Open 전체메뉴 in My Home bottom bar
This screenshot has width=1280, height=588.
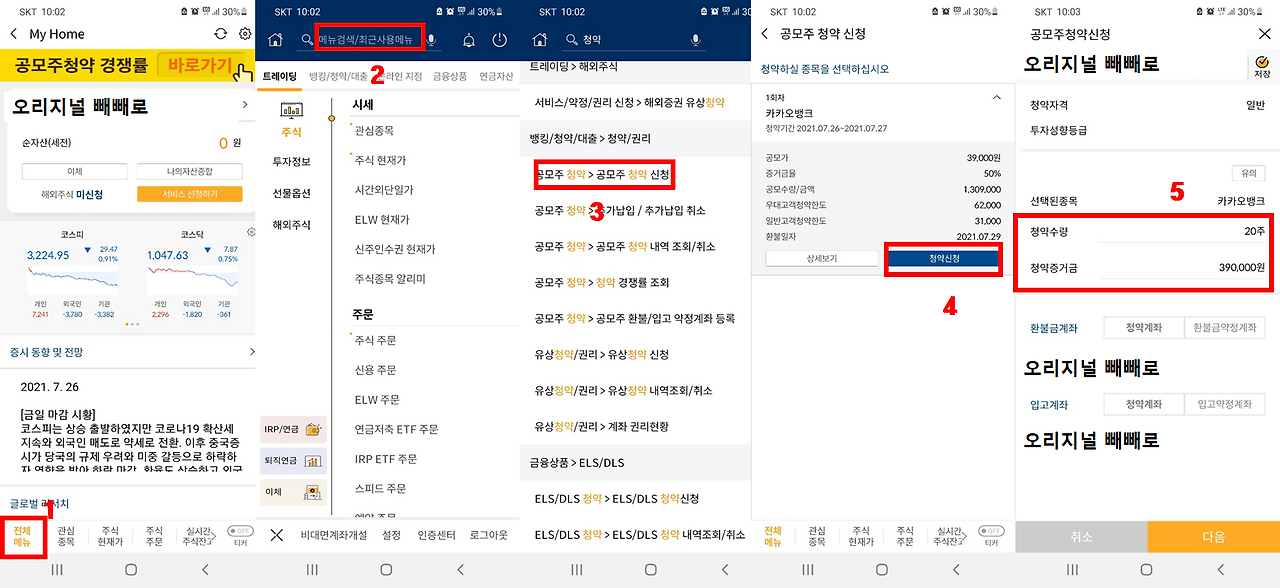pos(24,536)
